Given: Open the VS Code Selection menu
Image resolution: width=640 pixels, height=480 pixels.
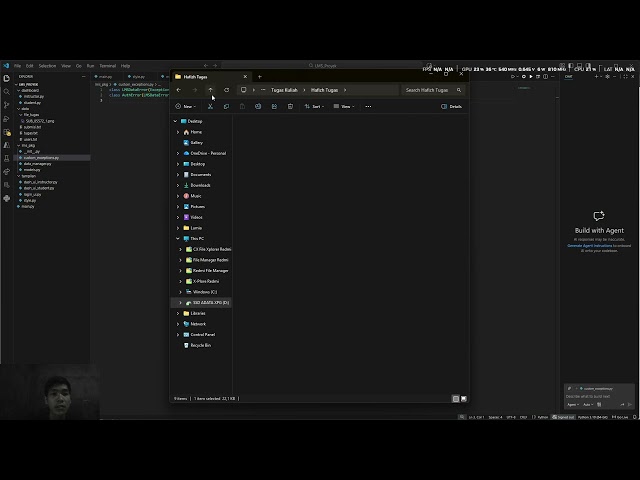Looking at the screenshot, I should click(x=47, y=66).
